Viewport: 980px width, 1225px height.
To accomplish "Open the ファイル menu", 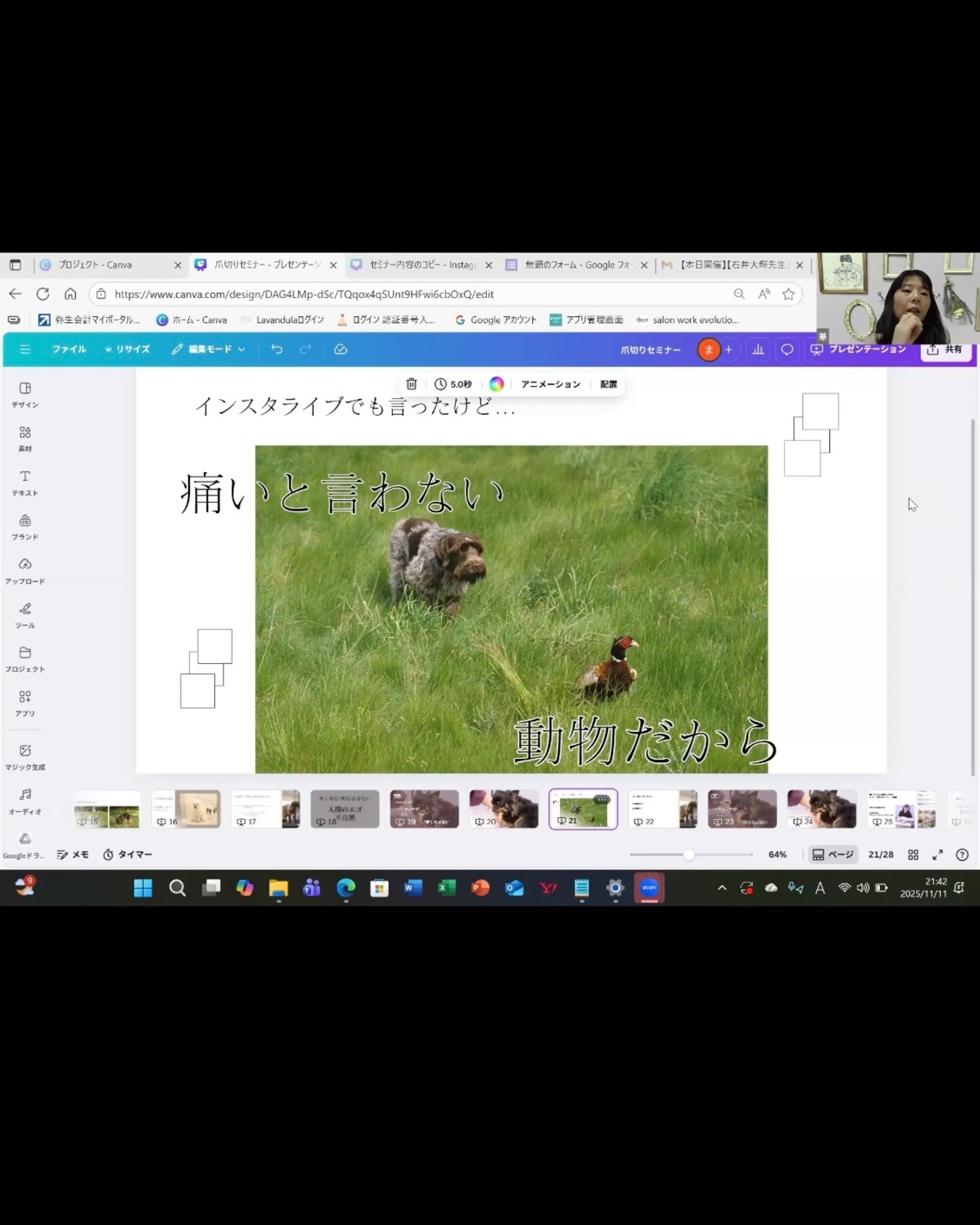I will [x=69, y=349].
